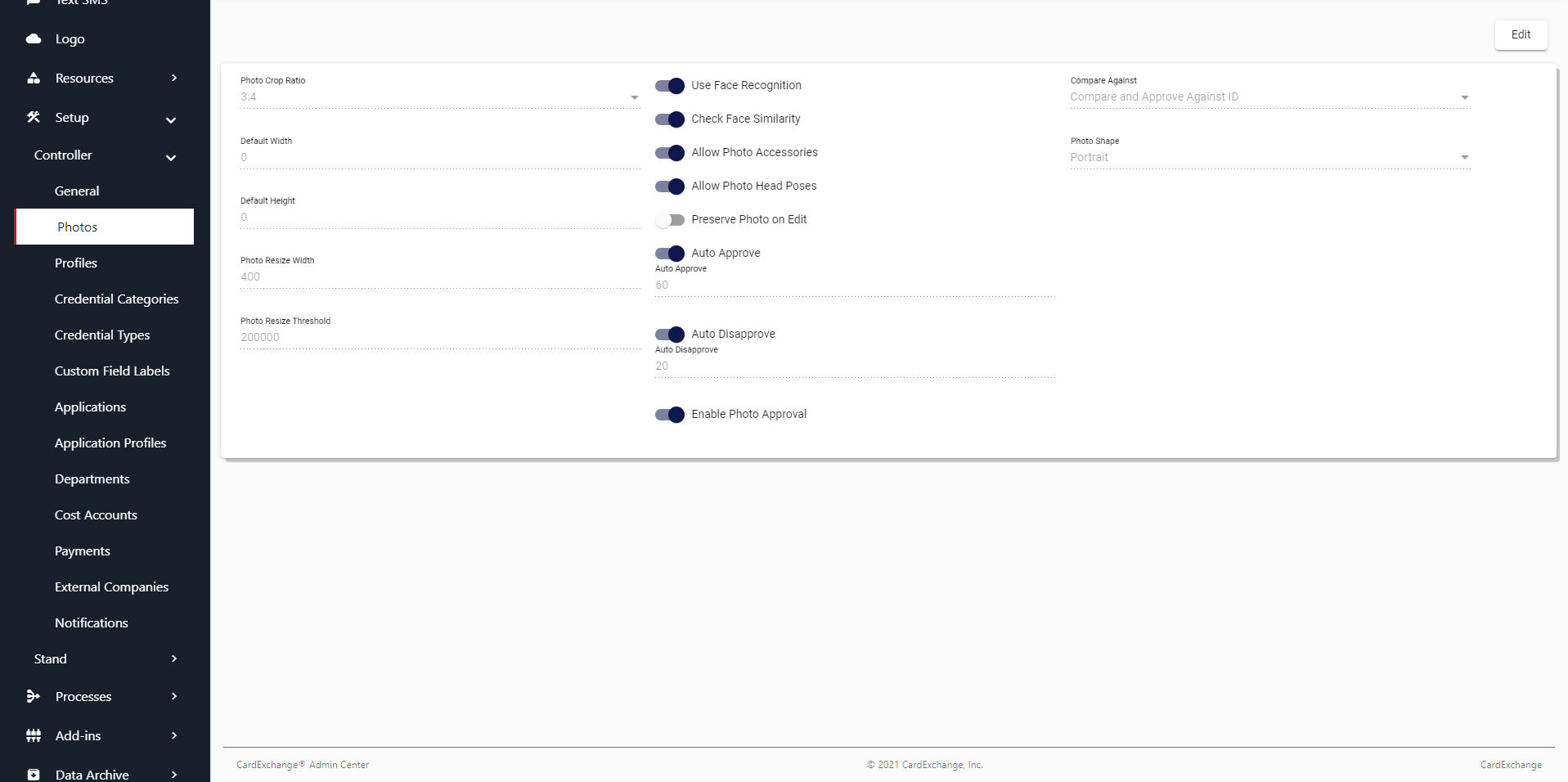Open the Photo Shape dropdown
1568x782 pixels.
[1269, 158]
